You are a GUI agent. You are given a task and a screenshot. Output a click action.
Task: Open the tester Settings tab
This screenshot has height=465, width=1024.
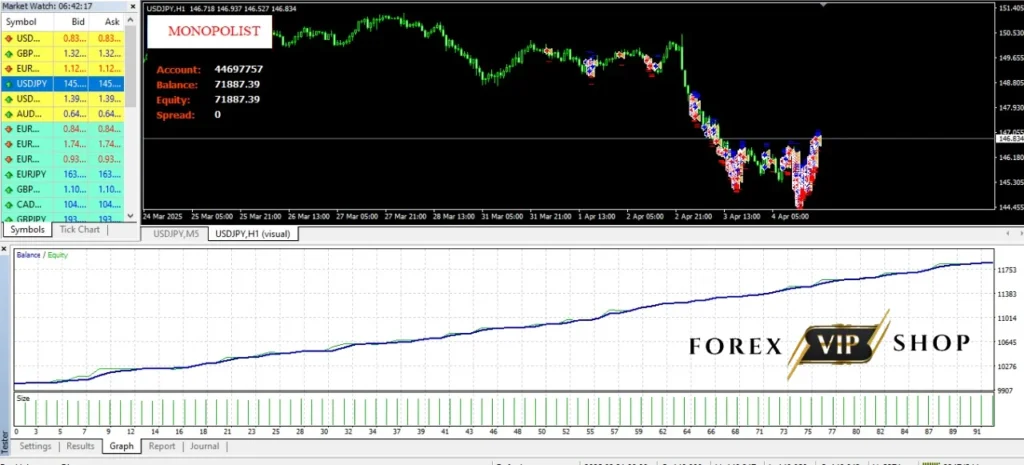[x=35, y=446]
